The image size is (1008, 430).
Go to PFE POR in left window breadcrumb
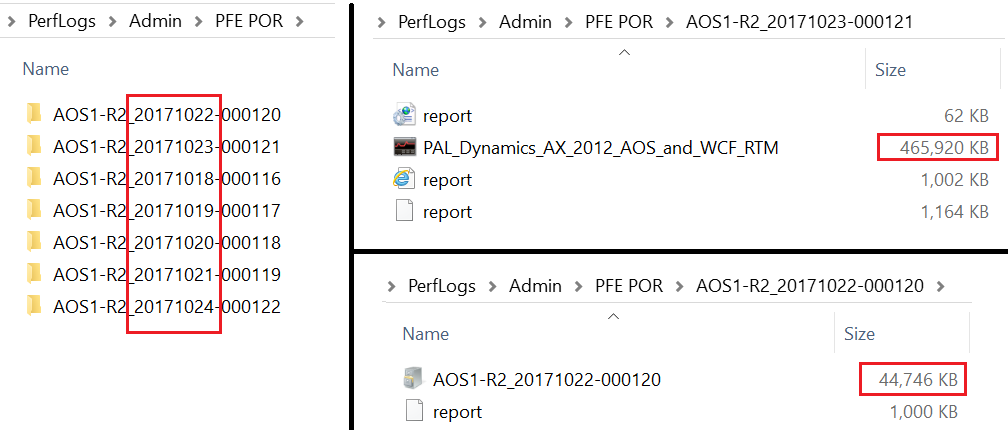[x=249, y=21]
